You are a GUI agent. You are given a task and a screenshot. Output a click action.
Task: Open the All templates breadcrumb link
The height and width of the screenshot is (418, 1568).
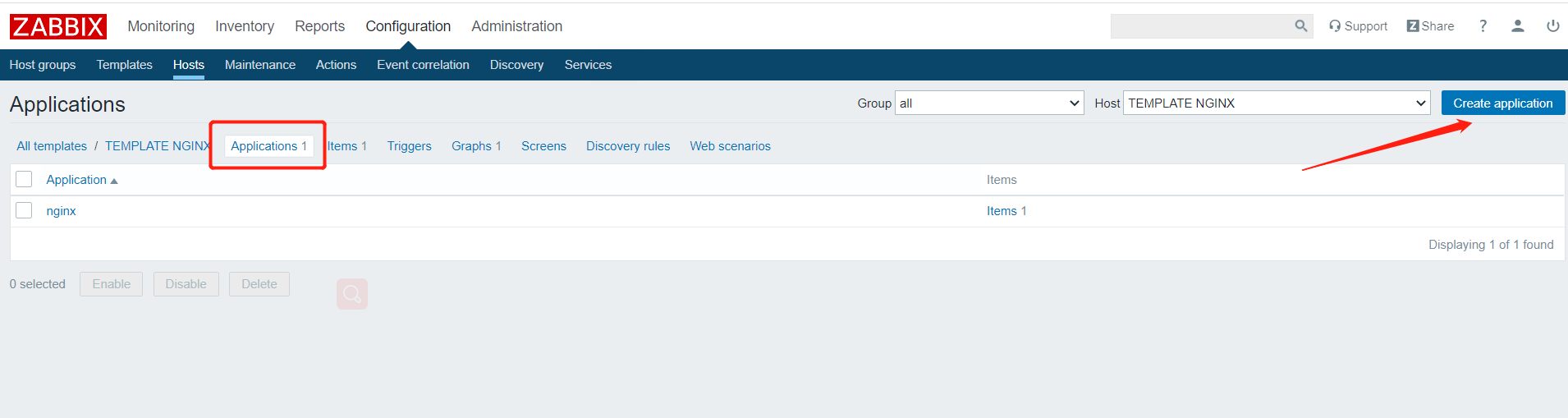tap(52, 146)
